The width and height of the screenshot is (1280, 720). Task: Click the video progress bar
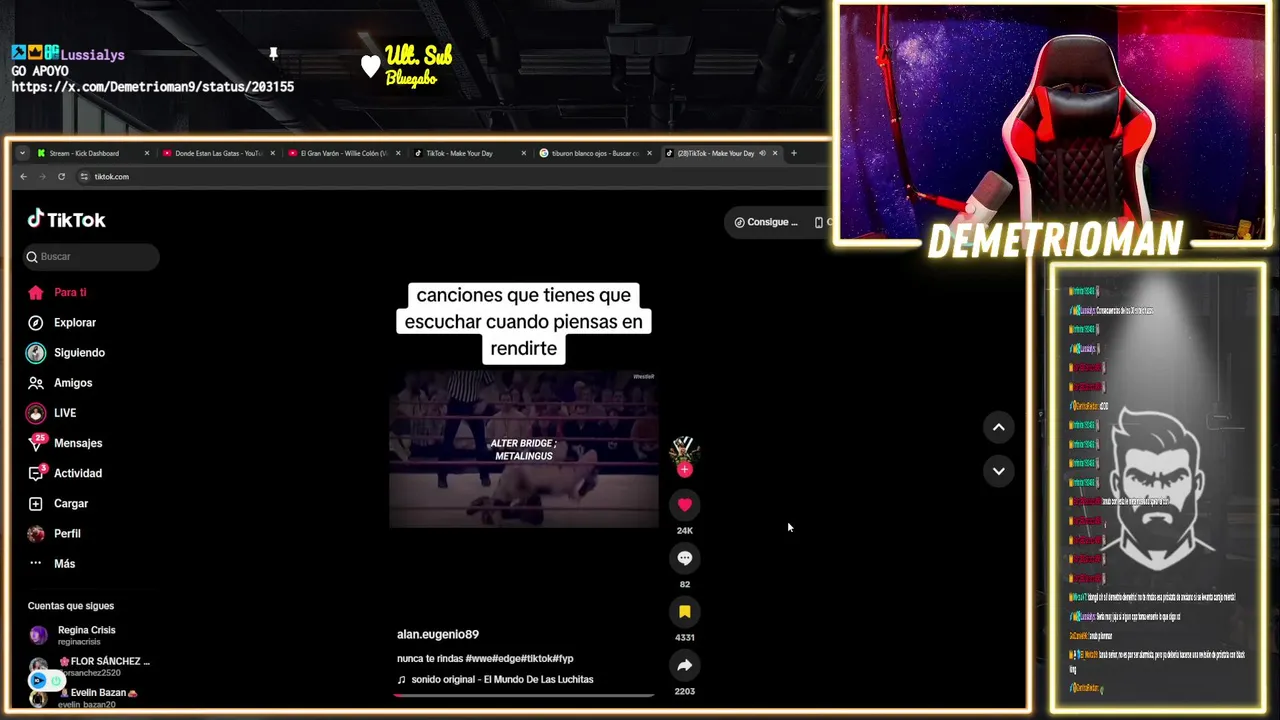524,695
